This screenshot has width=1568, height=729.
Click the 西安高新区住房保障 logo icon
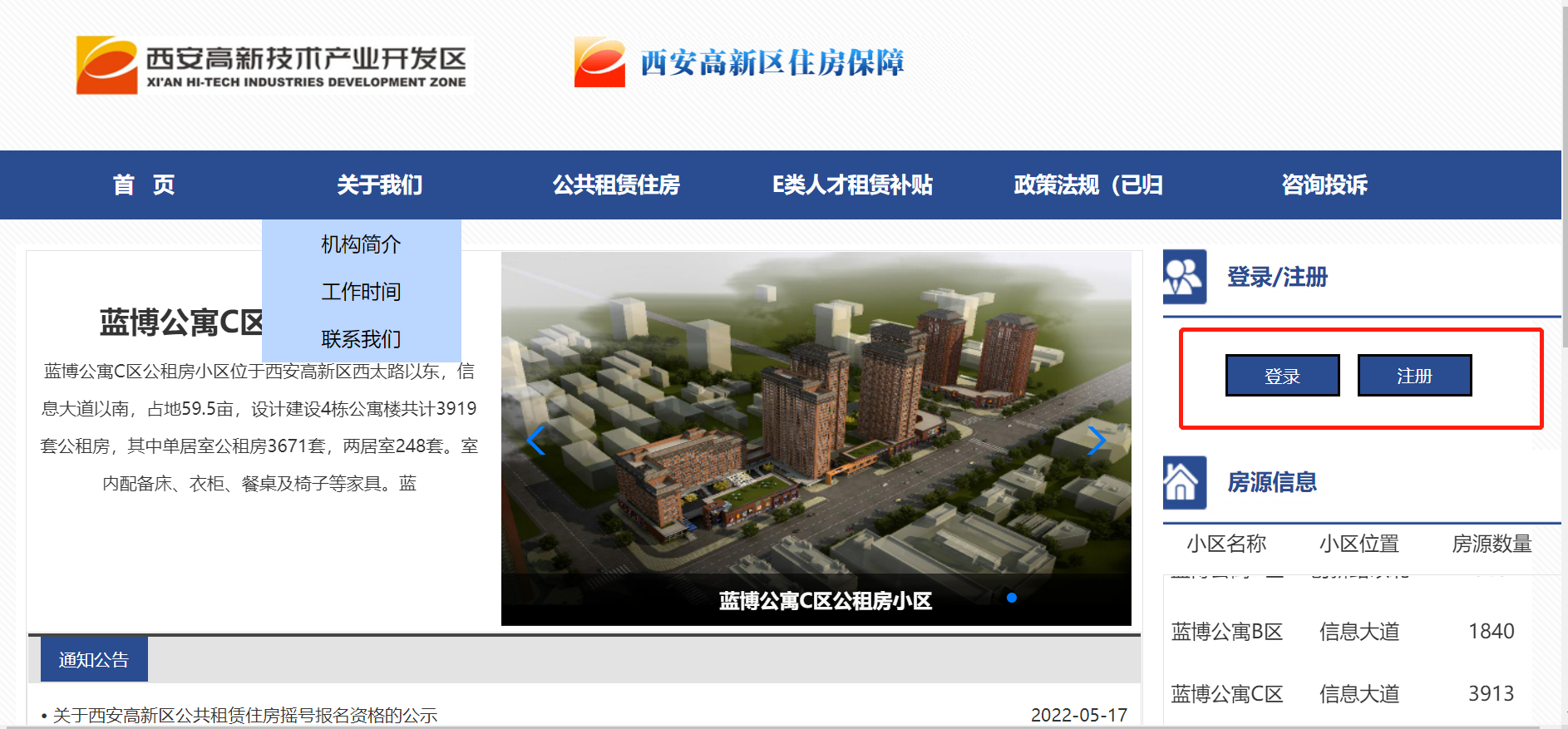(599, 62)
